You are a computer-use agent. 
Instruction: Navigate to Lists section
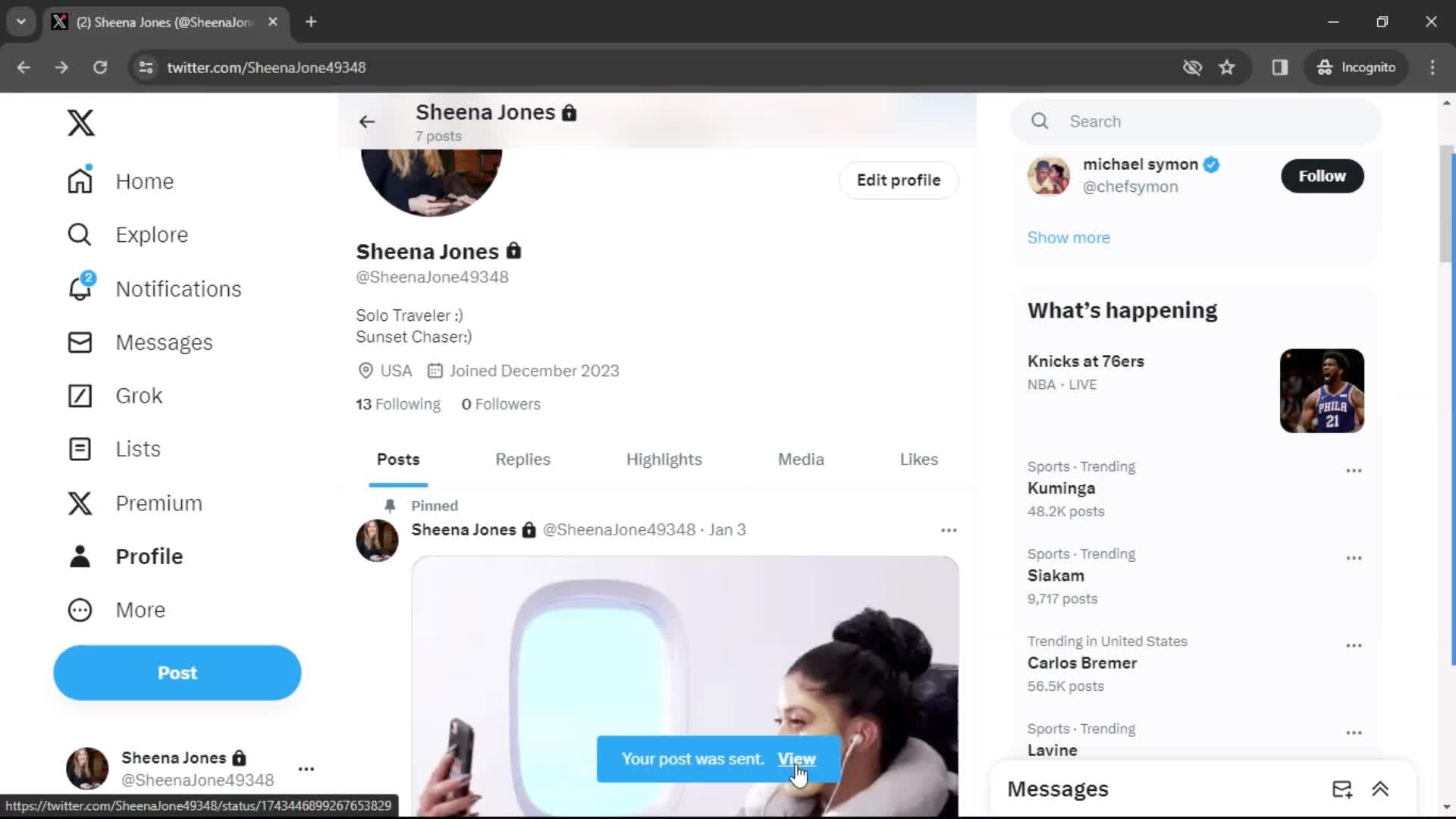[x=138, y=449]
